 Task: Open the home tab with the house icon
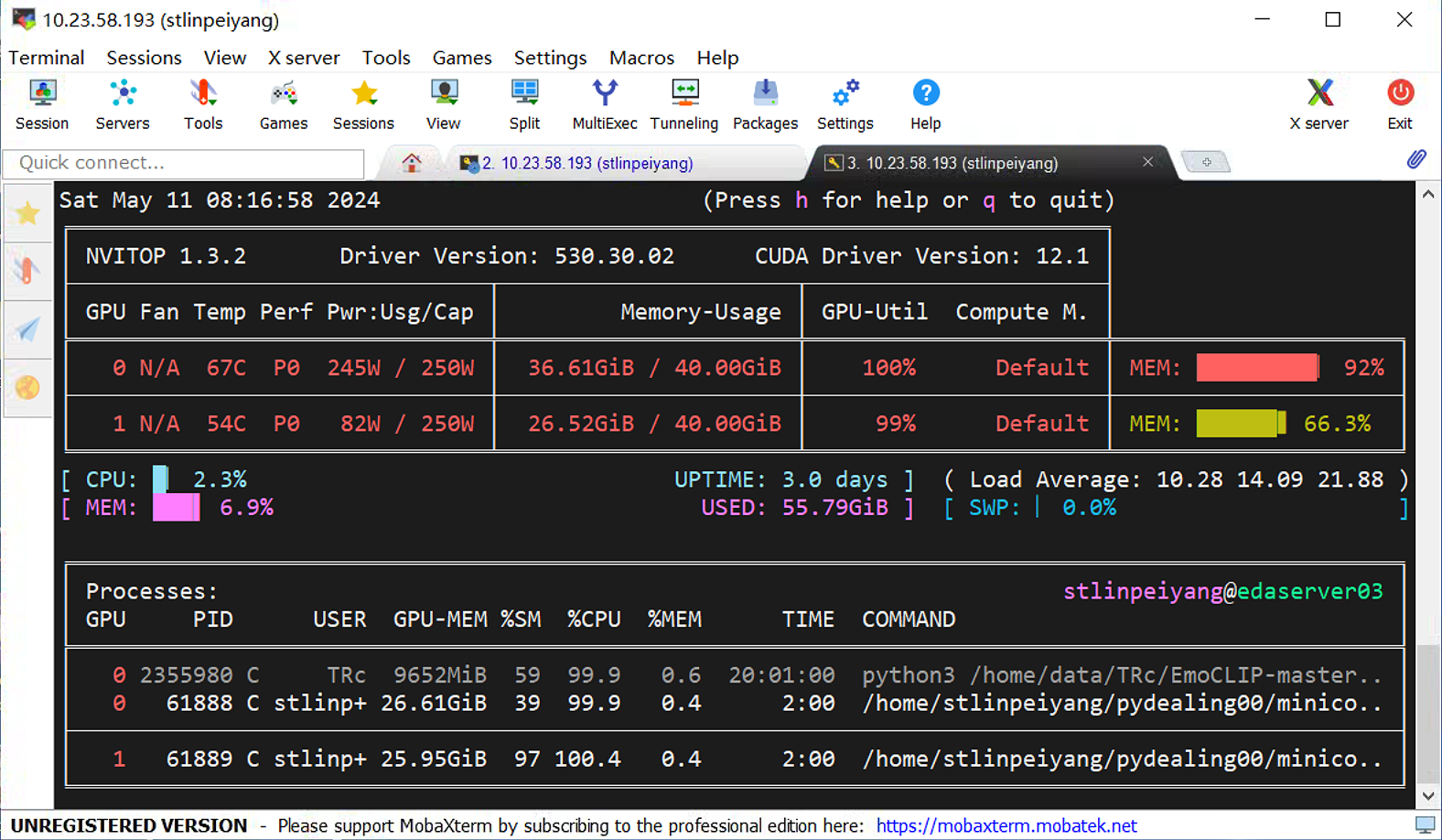click(412, 163)
